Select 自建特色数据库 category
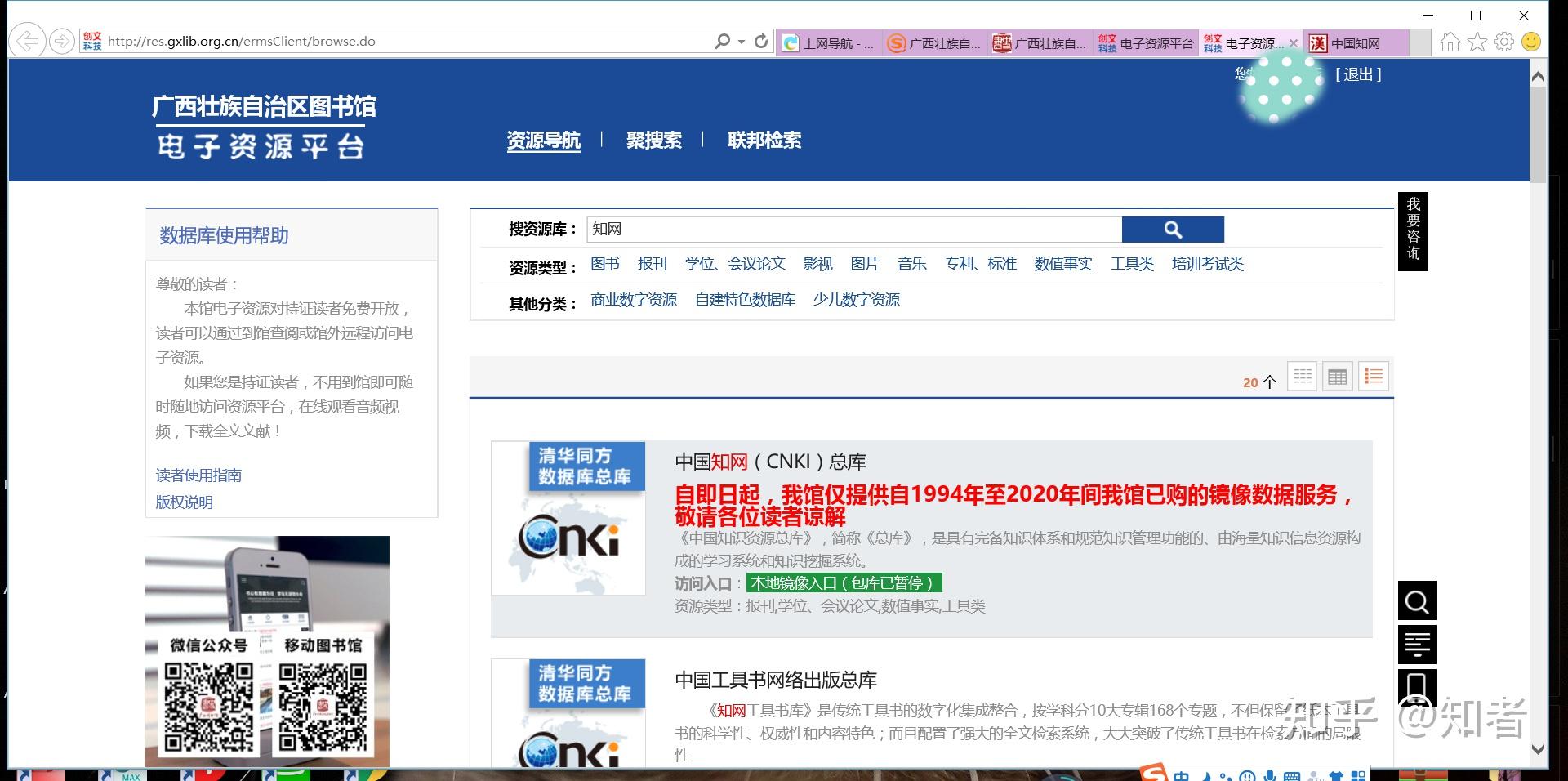This screenshot has height=781, width=1568. click(745, 300)
